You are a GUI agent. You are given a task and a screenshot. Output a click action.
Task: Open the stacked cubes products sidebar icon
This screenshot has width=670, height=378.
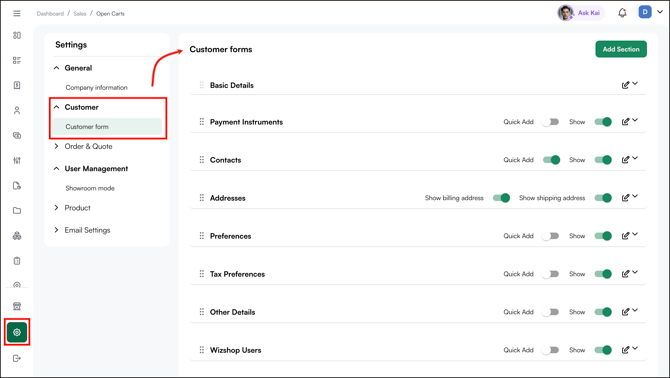tap(17, 236)
